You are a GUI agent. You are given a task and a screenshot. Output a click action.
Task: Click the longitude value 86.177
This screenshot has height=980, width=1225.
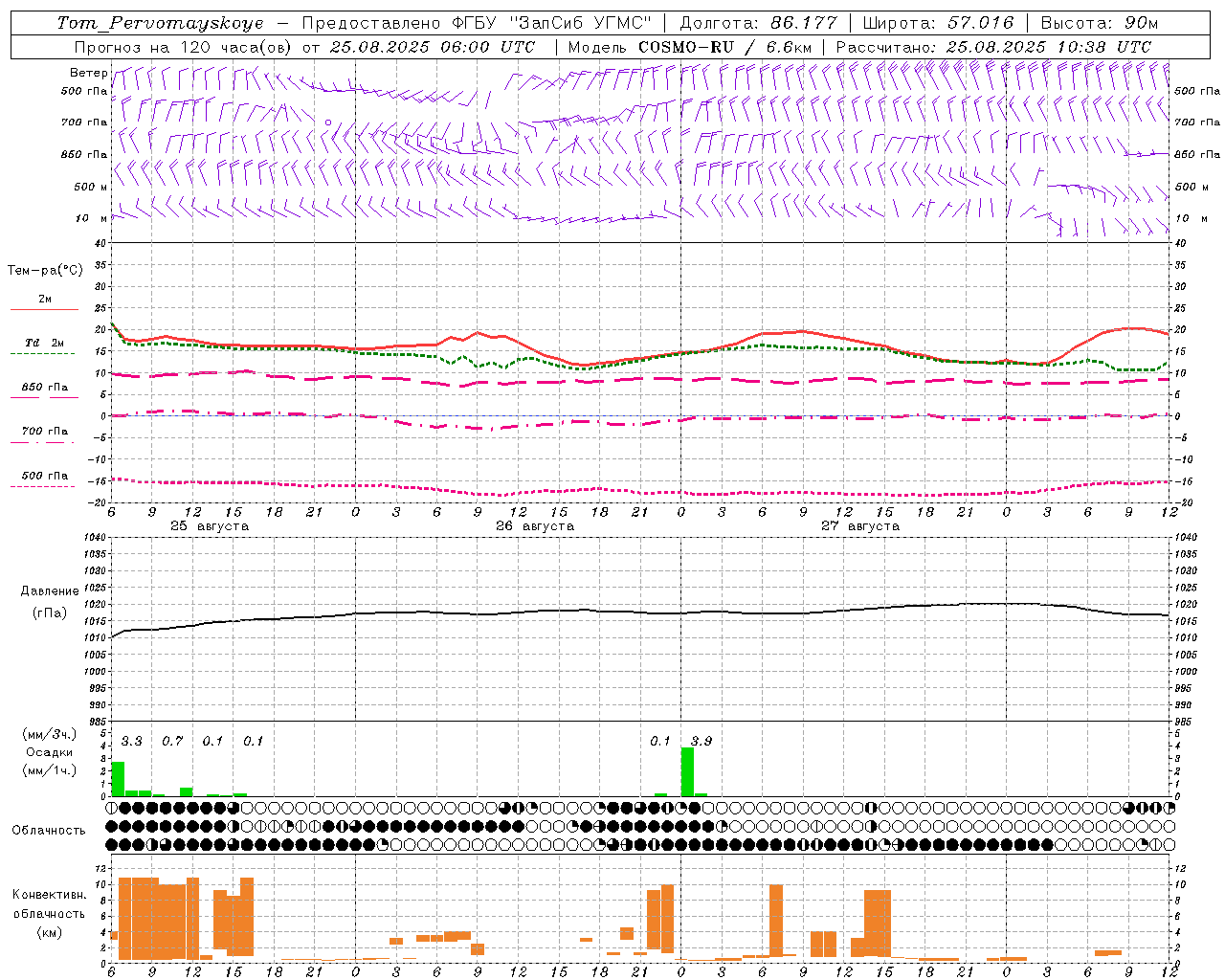803,23
